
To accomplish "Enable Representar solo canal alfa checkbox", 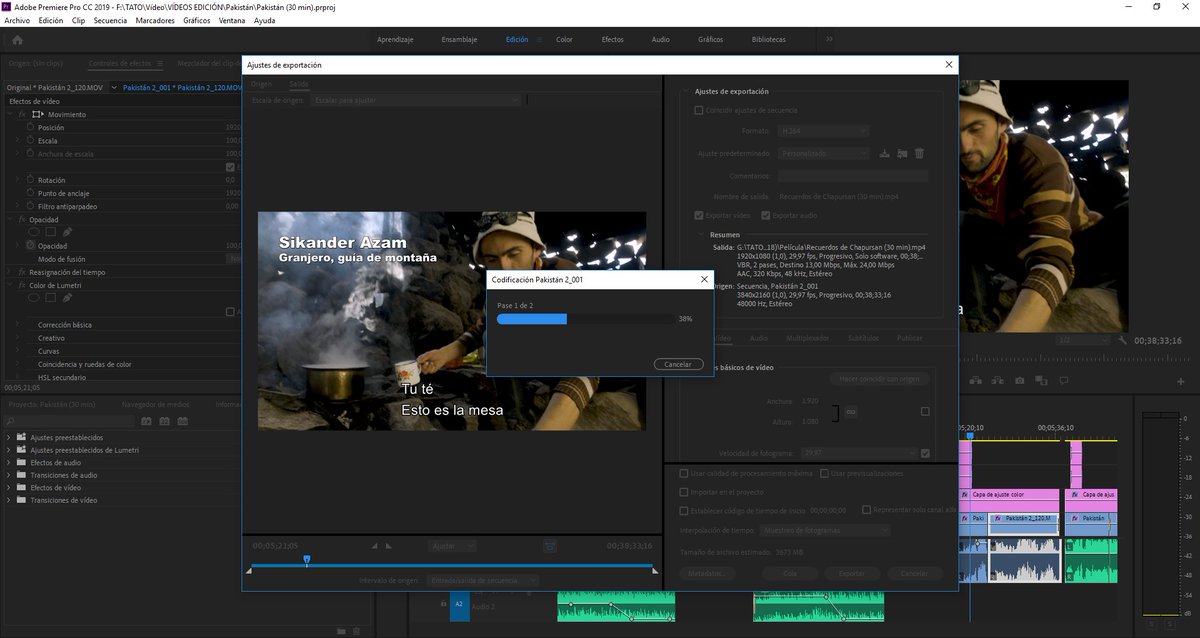I will pyautogui.click(x=867, y=510).
